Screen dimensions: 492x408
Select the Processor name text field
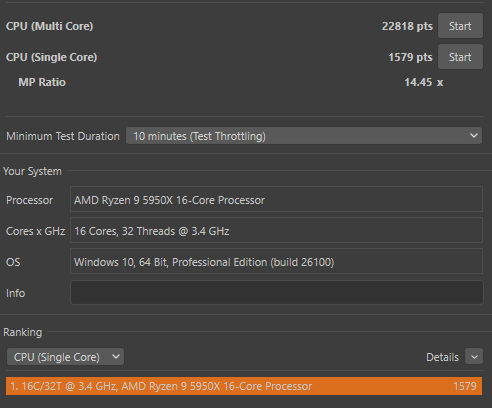(x=276, y=199)
